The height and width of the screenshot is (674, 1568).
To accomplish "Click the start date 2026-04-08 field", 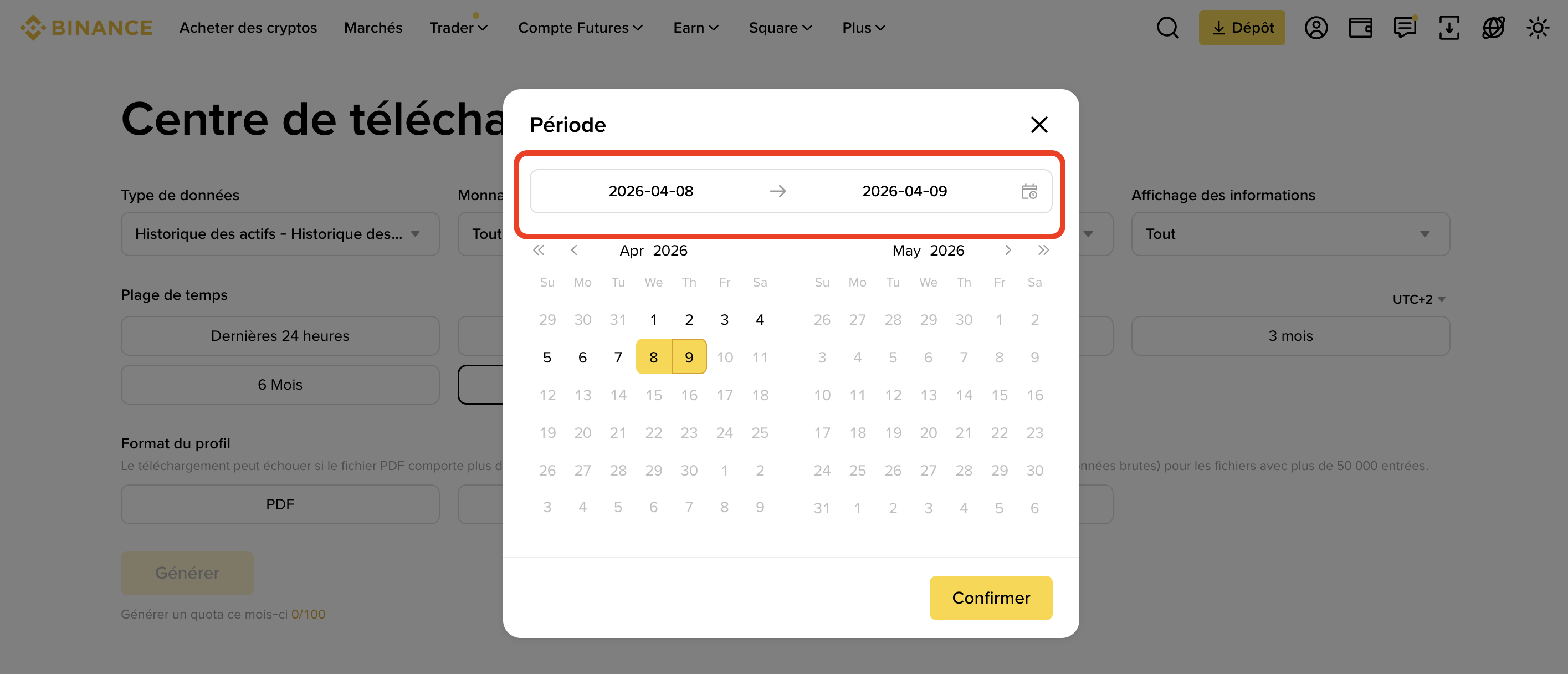I will tap(650, 191).
